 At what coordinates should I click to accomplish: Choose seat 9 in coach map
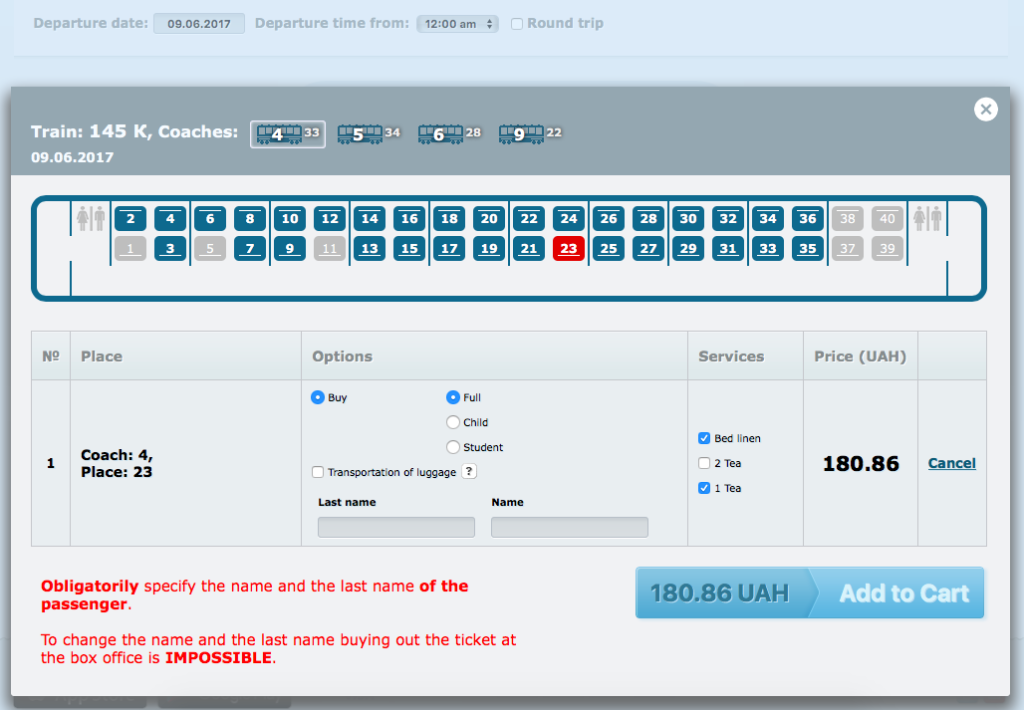[x=290, y=249]
